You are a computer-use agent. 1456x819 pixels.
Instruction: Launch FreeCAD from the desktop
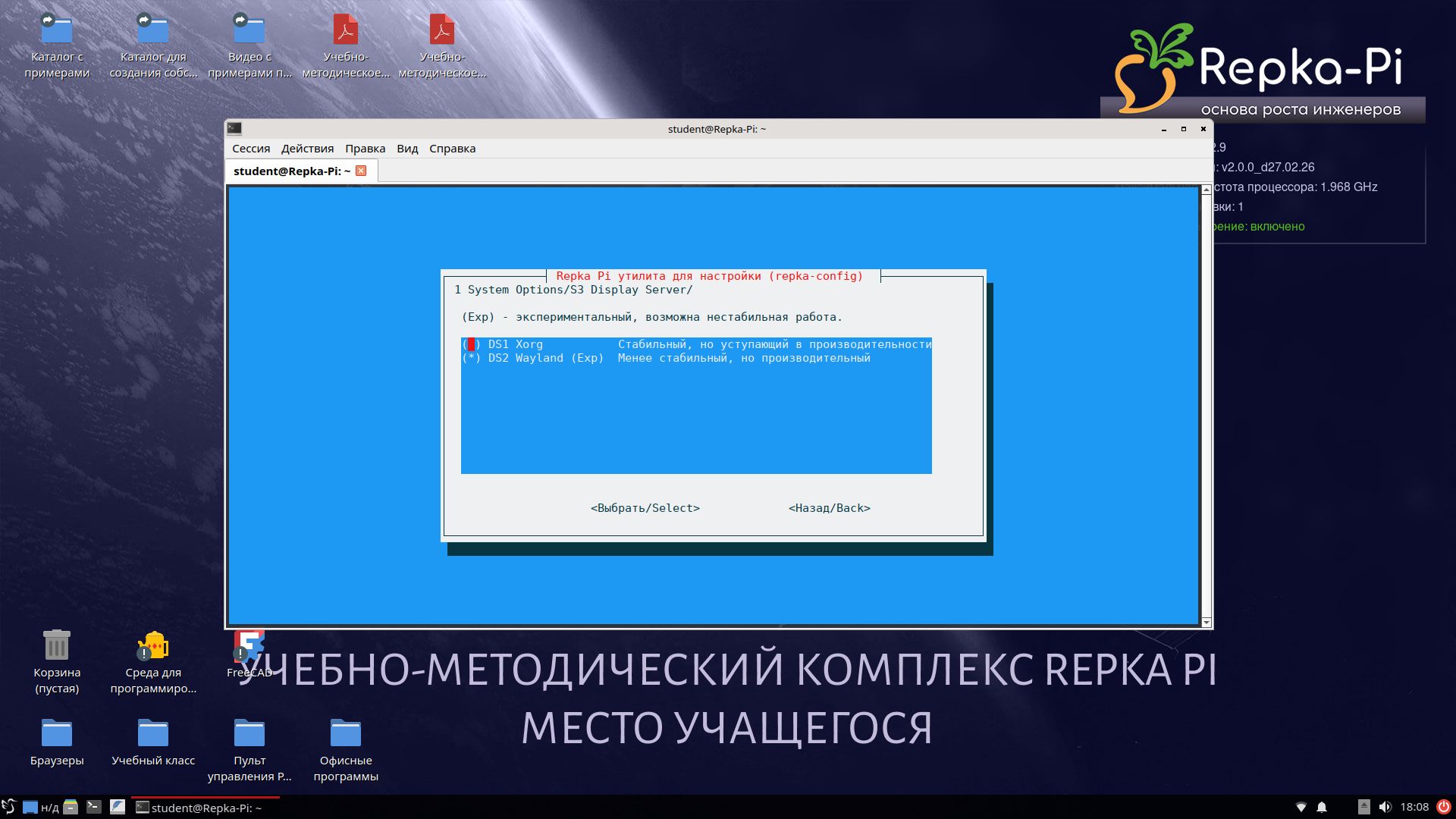[250, 645]
